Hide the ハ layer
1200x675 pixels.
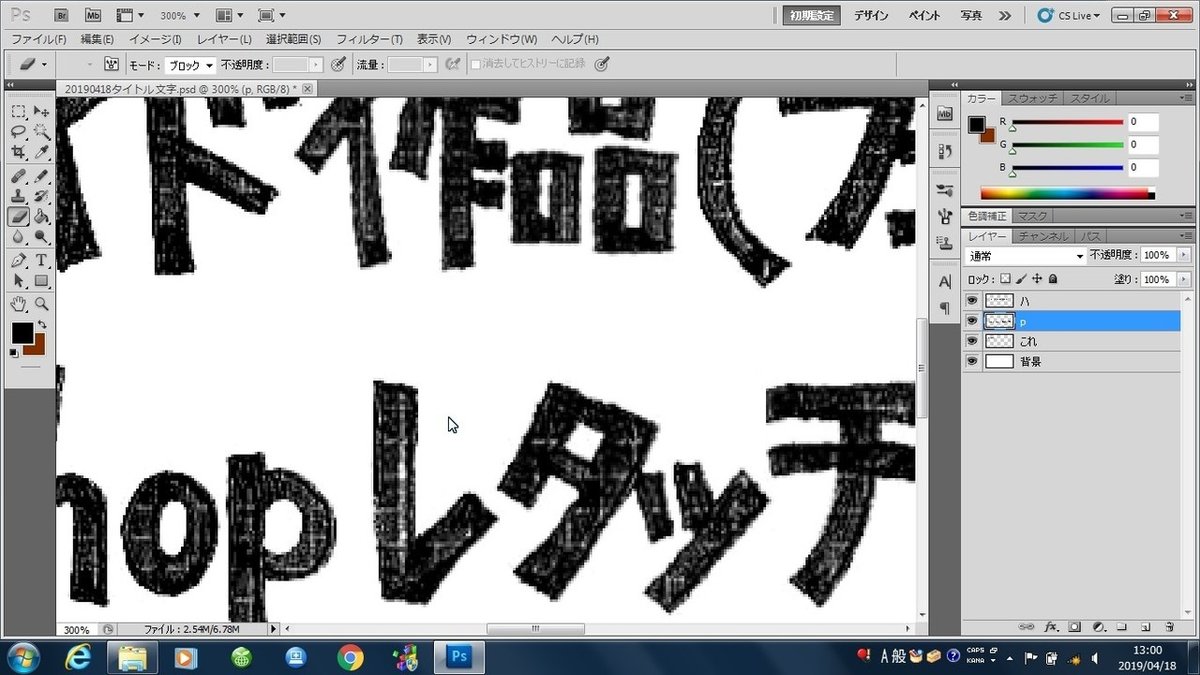(x=972, y=301)
